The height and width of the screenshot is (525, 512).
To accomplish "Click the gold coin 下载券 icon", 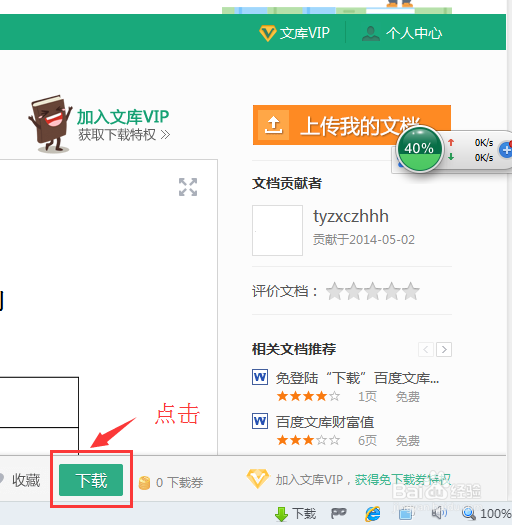I will click(144, 483).
